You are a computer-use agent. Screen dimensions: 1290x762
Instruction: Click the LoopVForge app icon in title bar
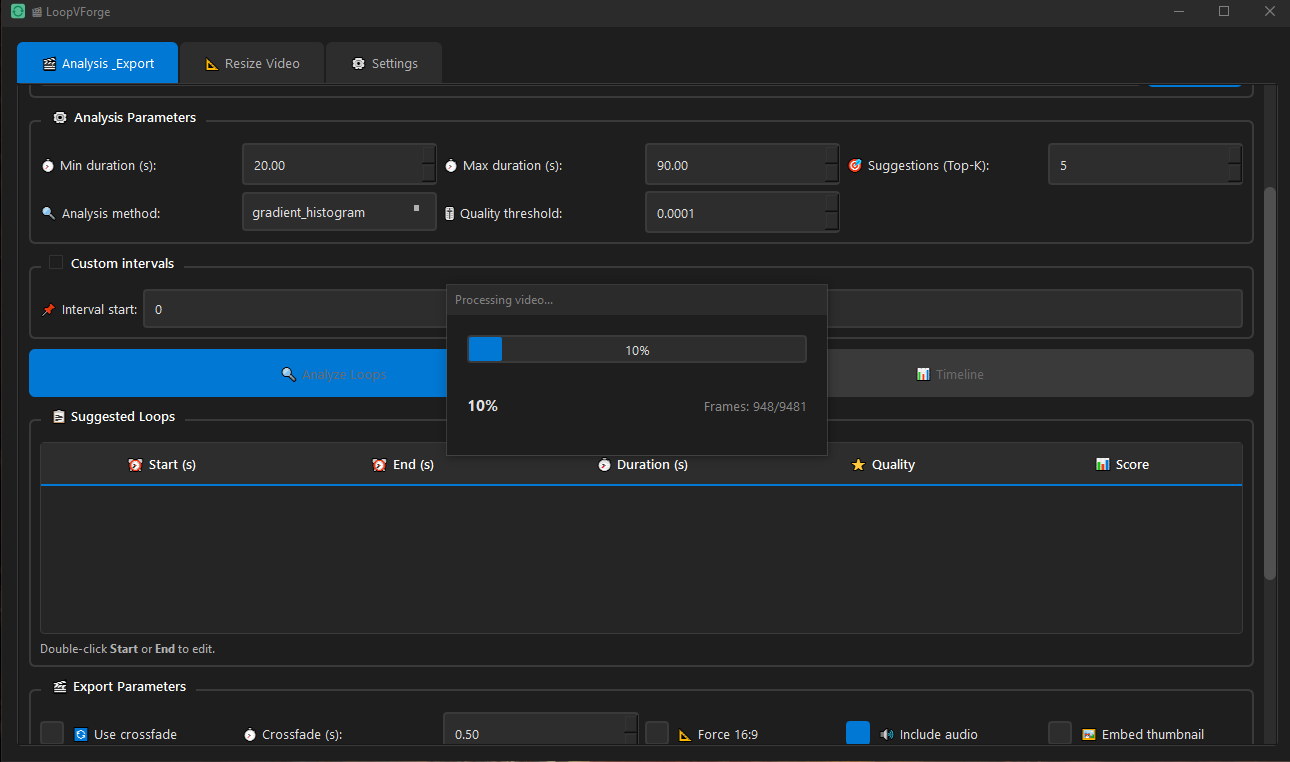click(18, 12)
